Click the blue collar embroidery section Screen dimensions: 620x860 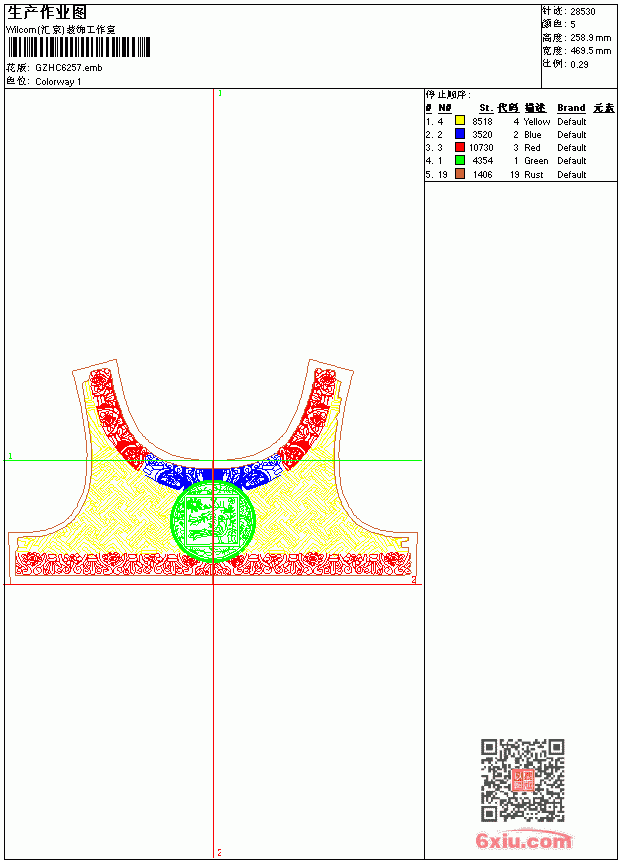[213, 474]
